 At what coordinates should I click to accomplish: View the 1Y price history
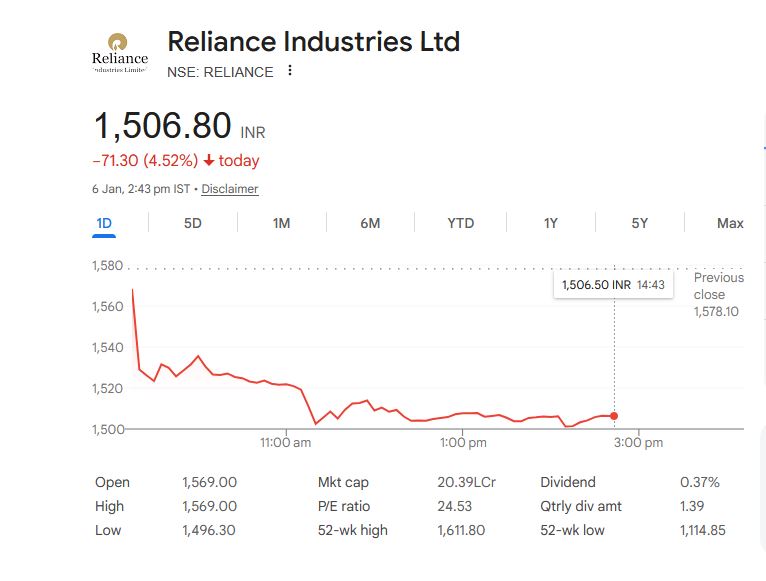[x=551, y=223]
